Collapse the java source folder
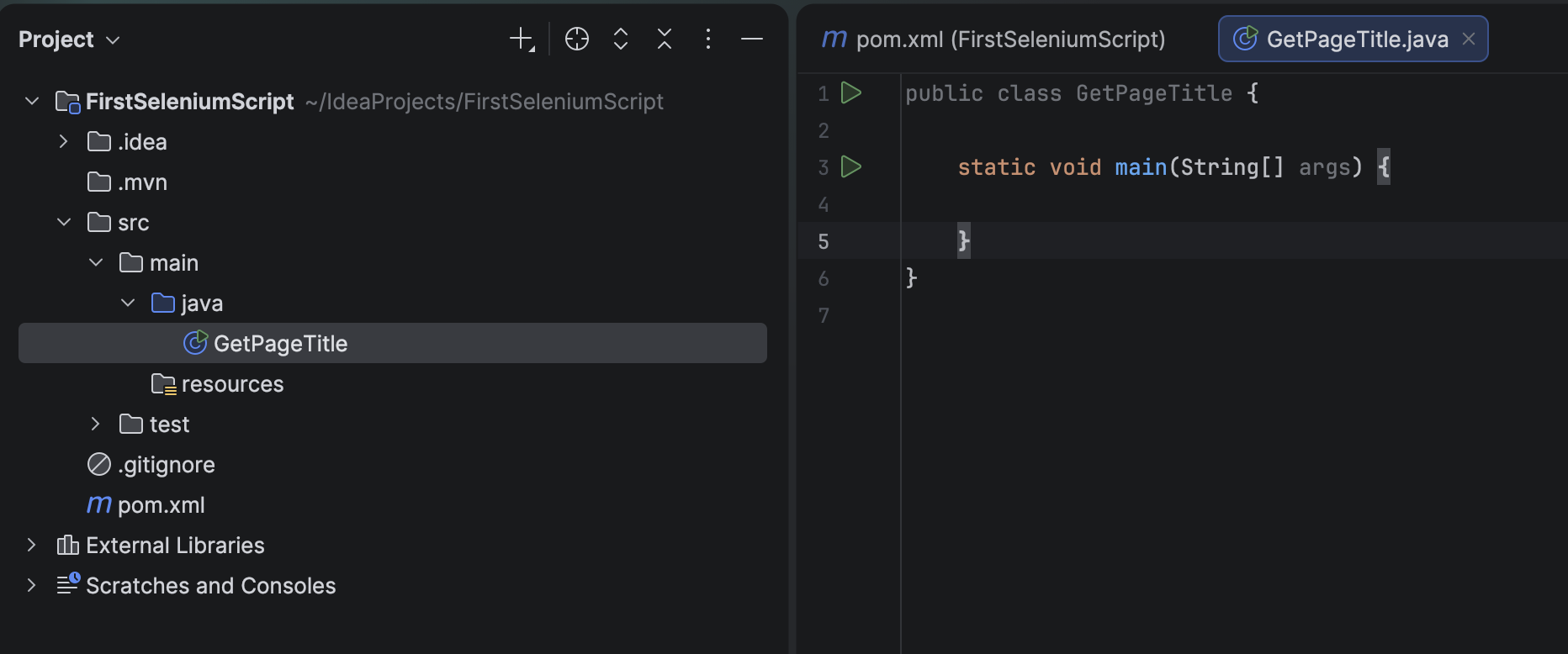The width and height of the screenshot is (1568, 654). [x=128, y=303]
